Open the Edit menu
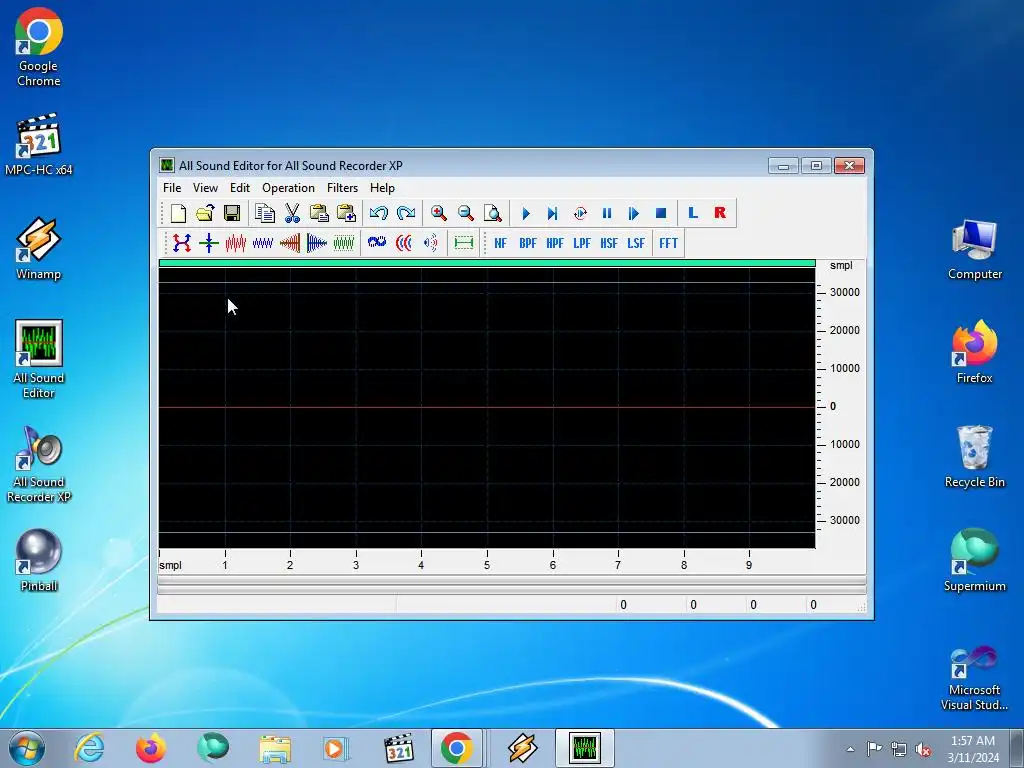 point(240,187)
